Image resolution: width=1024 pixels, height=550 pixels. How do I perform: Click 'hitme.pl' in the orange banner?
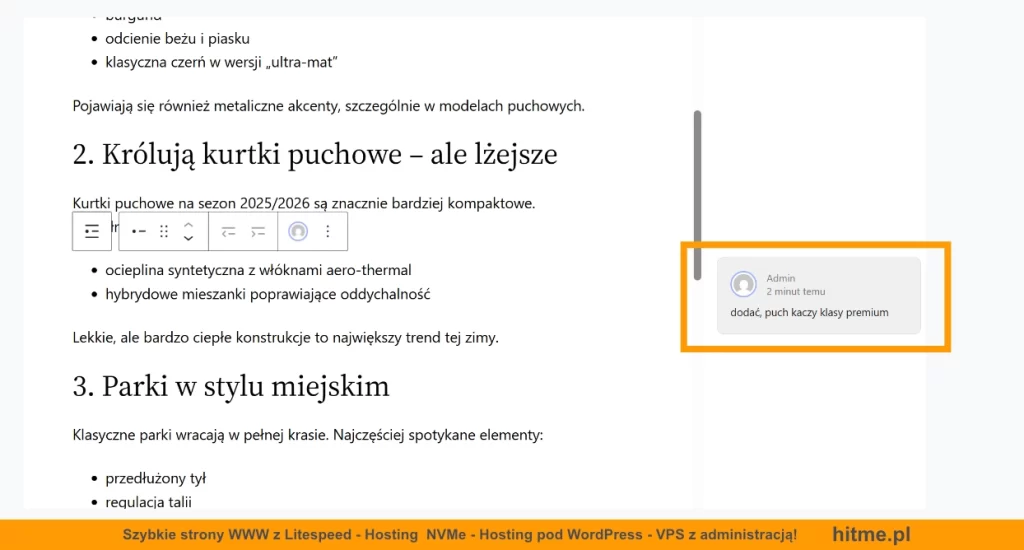[x=871, y=534]
